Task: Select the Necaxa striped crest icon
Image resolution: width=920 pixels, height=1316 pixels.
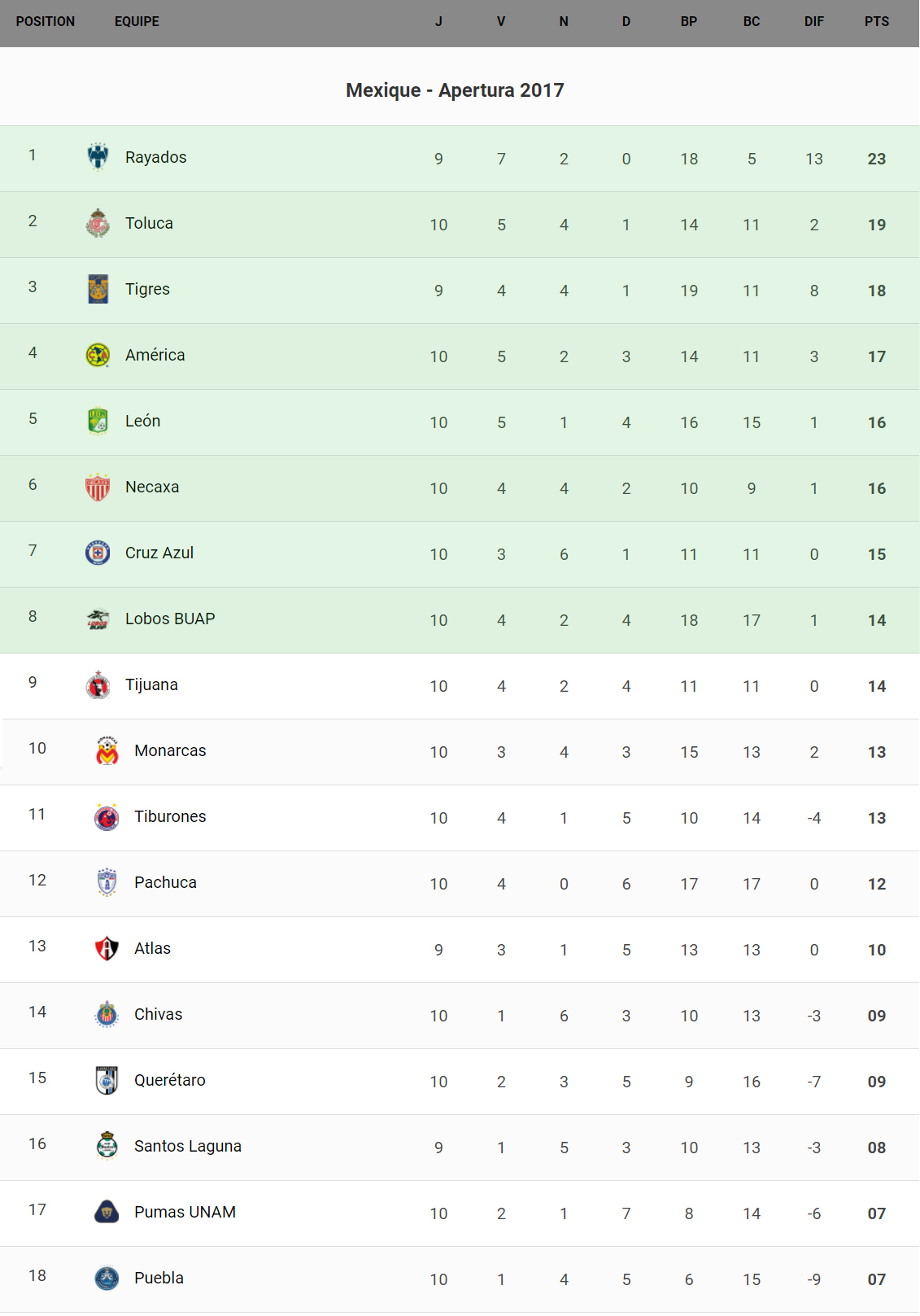Action: click(x=98, y=487)
